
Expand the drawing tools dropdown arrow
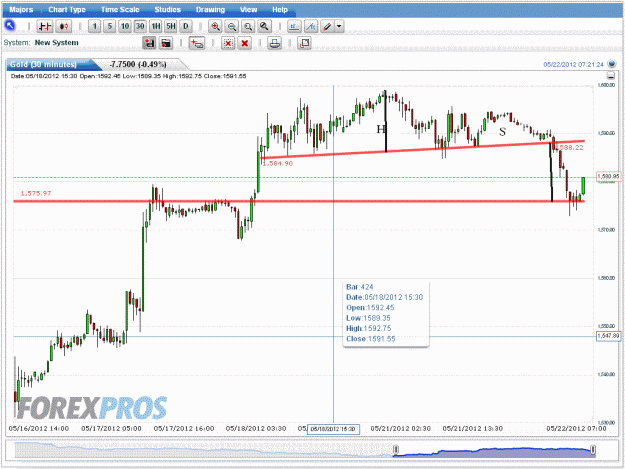pos(339,27)
